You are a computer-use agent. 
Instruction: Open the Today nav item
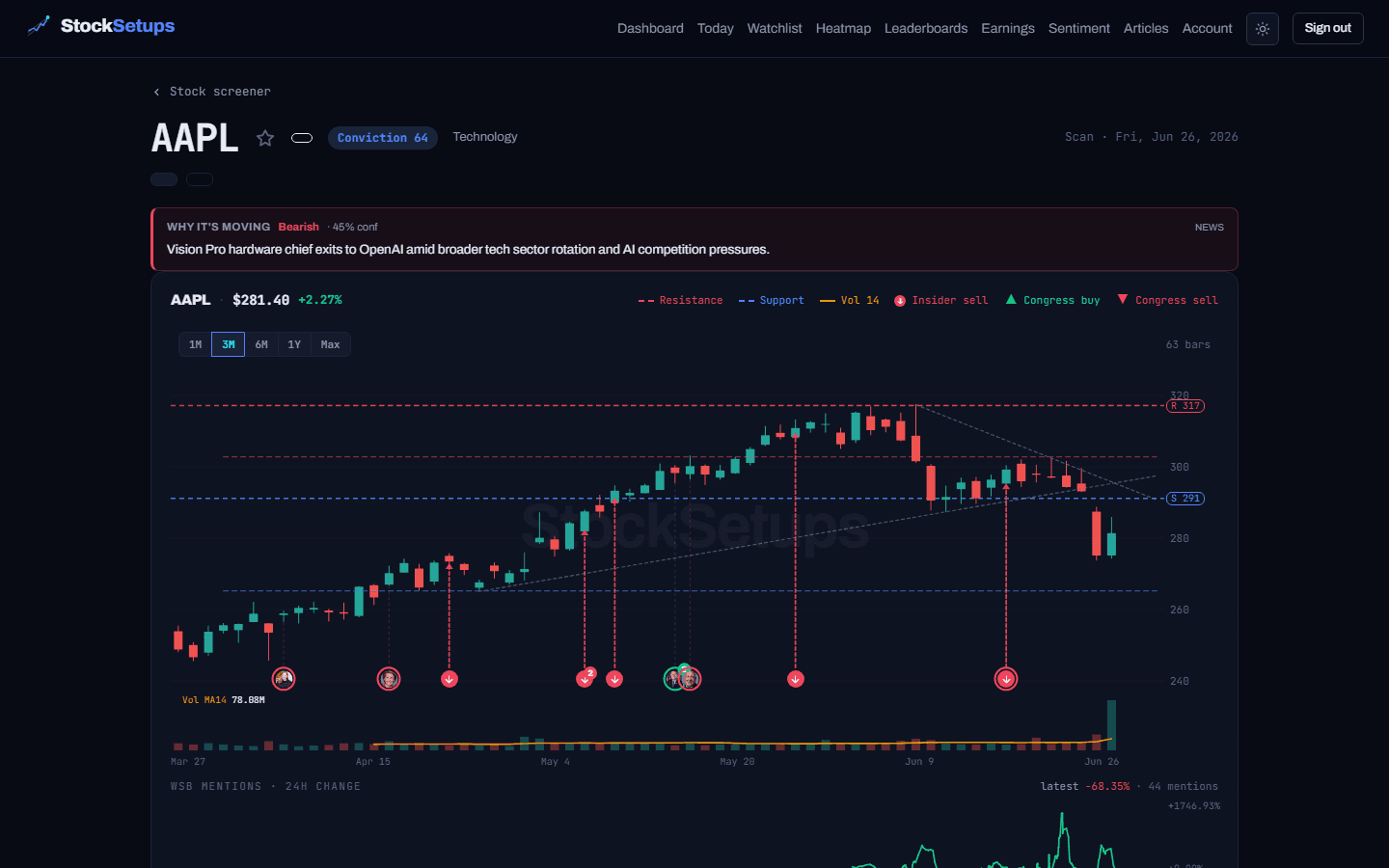pyautogui.click(x=716, y=29)
